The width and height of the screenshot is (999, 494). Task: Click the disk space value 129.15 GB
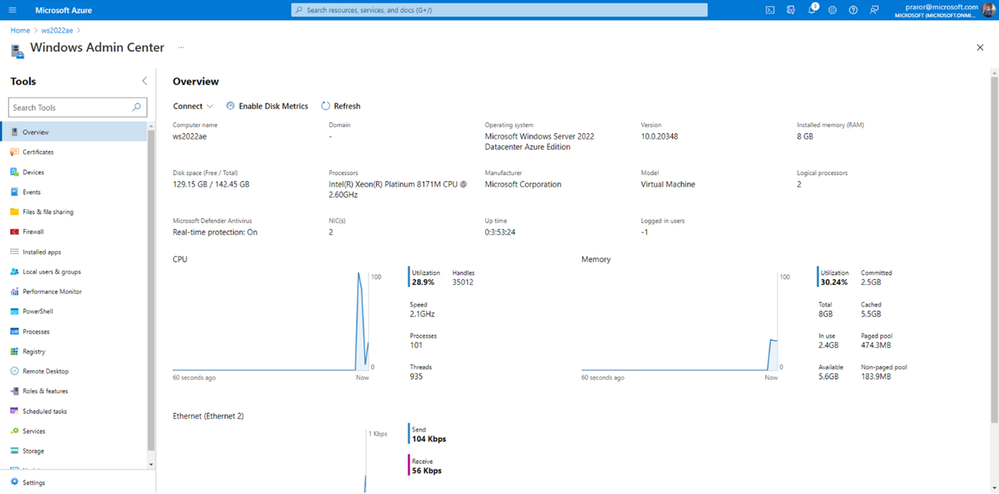(x=211, y=184)
